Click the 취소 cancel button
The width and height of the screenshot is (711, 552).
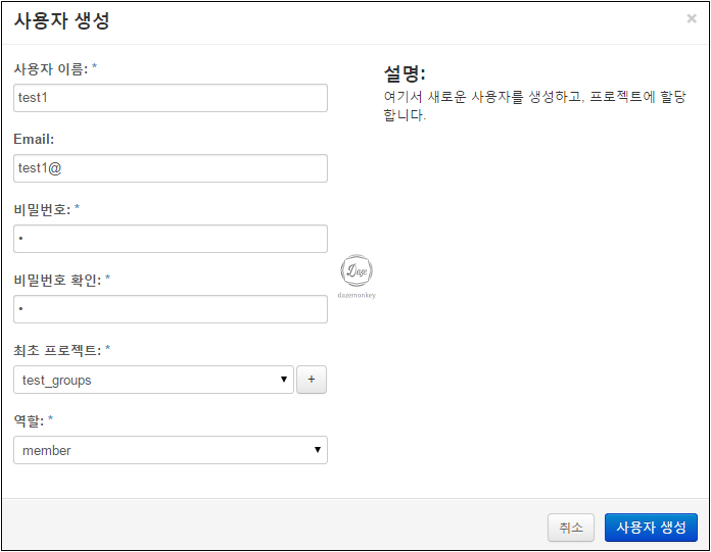click(571, 528)
